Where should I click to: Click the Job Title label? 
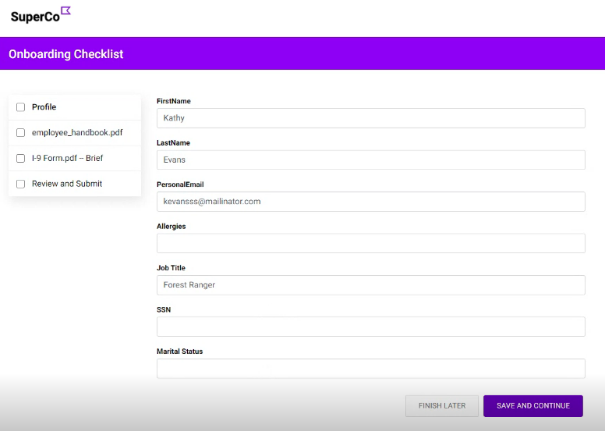(x=171, y=268)
